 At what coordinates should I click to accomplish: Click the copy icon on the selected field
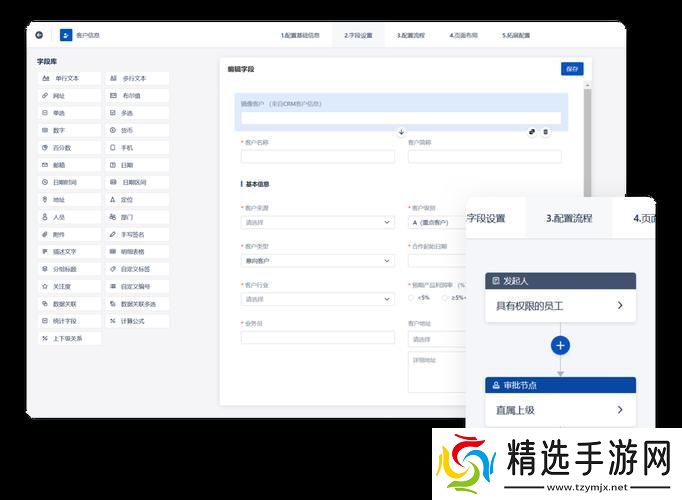(x=532, y=132)
